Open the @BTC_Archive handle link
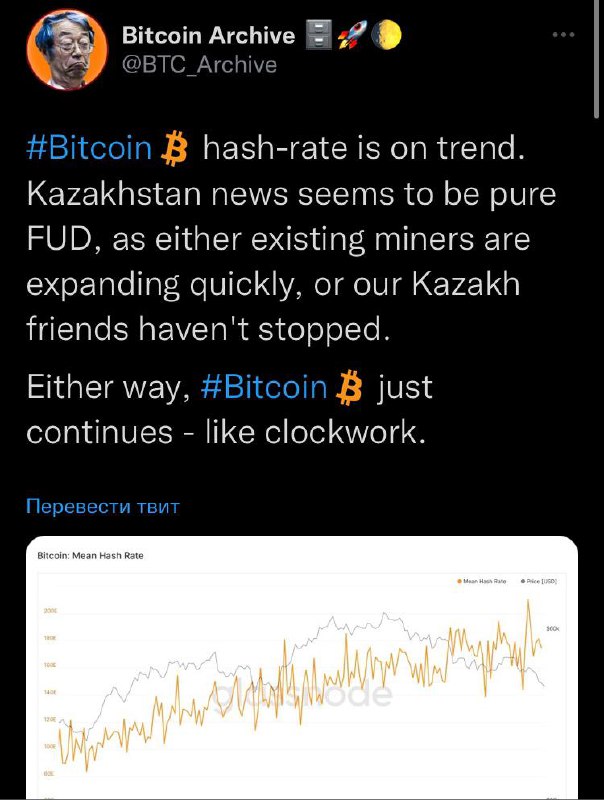604x800 pixels. pos(199,65)
